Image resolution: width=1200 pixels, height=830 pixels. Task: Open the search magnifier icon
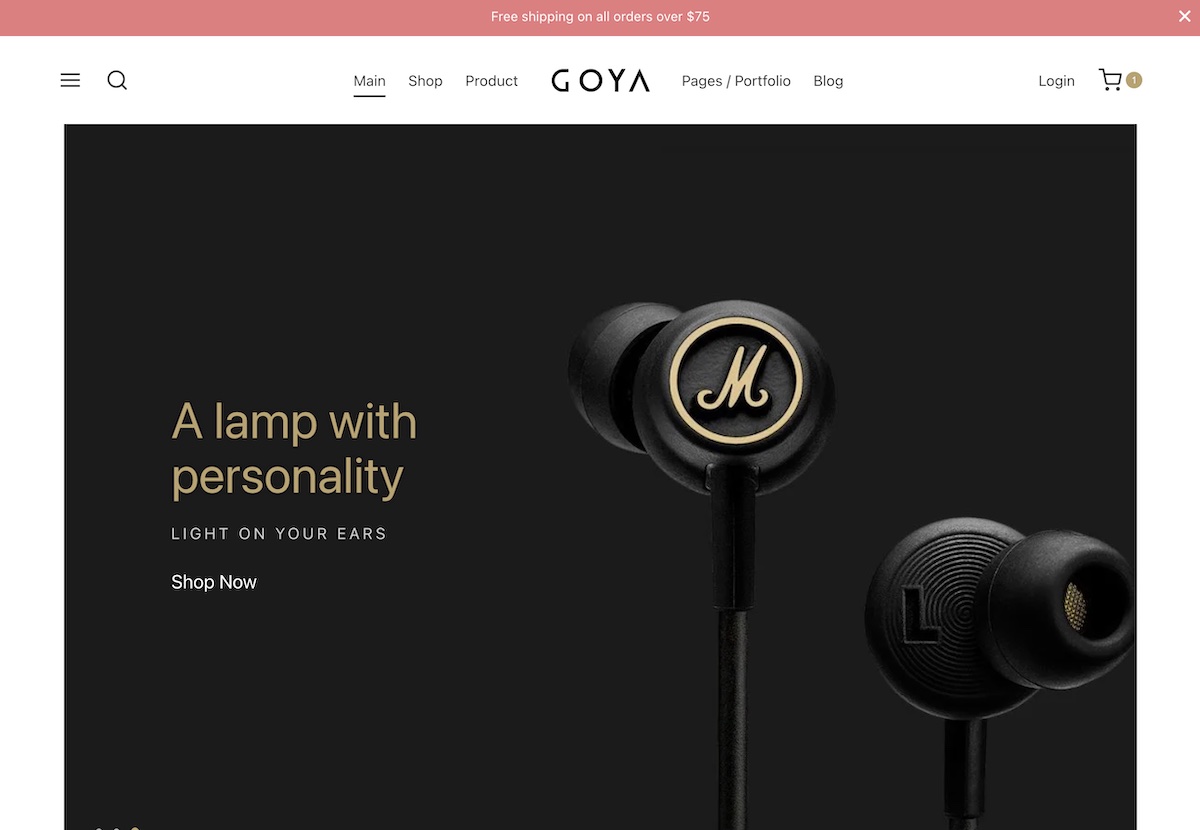[117, 81]
